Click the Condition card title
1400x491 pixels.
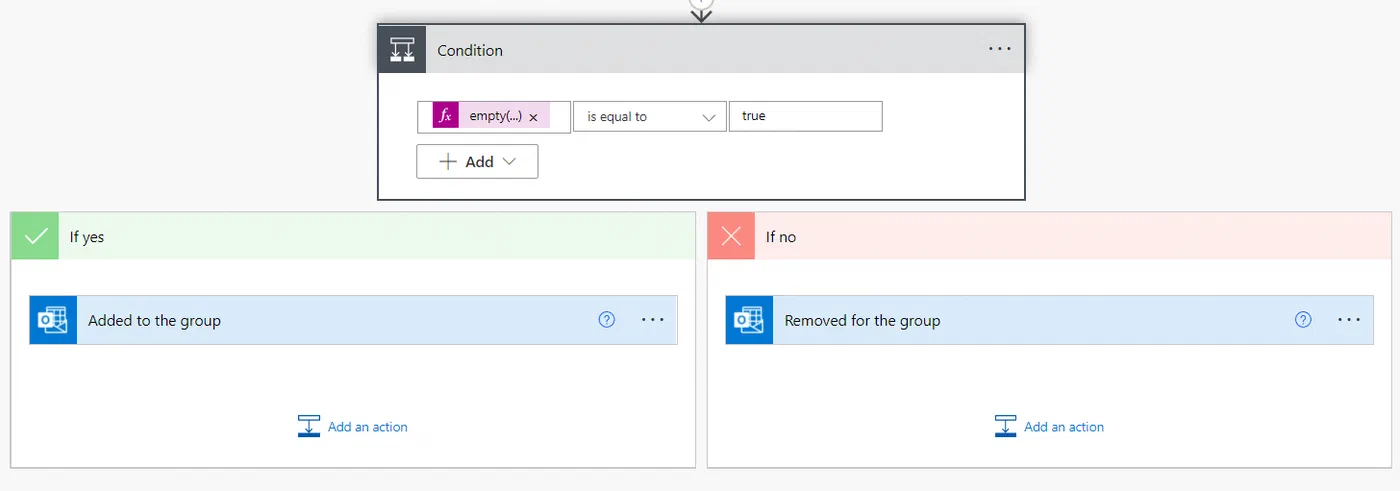click(x=470, y=50)
